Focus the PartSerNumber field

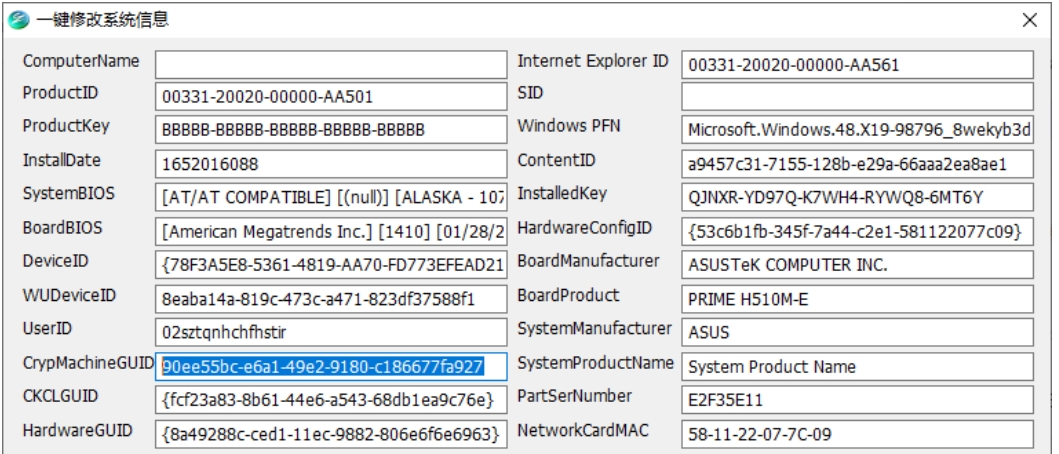click(857, 401)
